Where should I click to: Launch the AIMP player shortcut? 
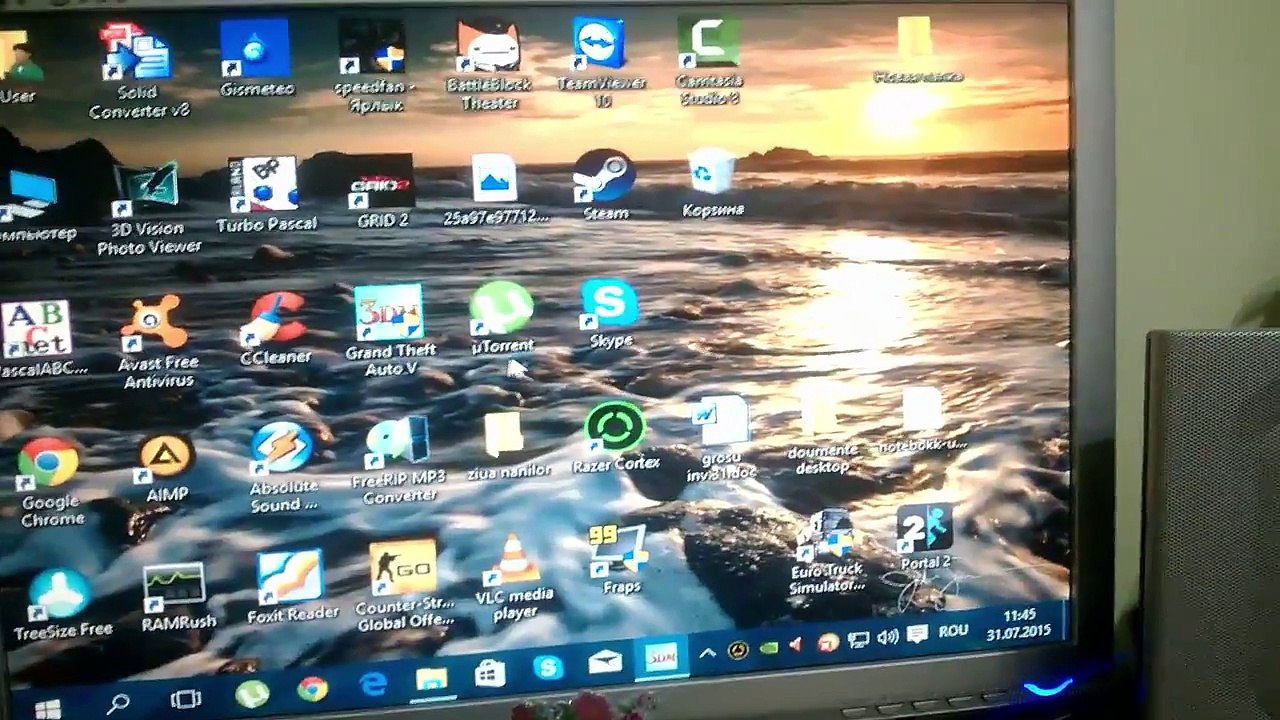(166, 468)
